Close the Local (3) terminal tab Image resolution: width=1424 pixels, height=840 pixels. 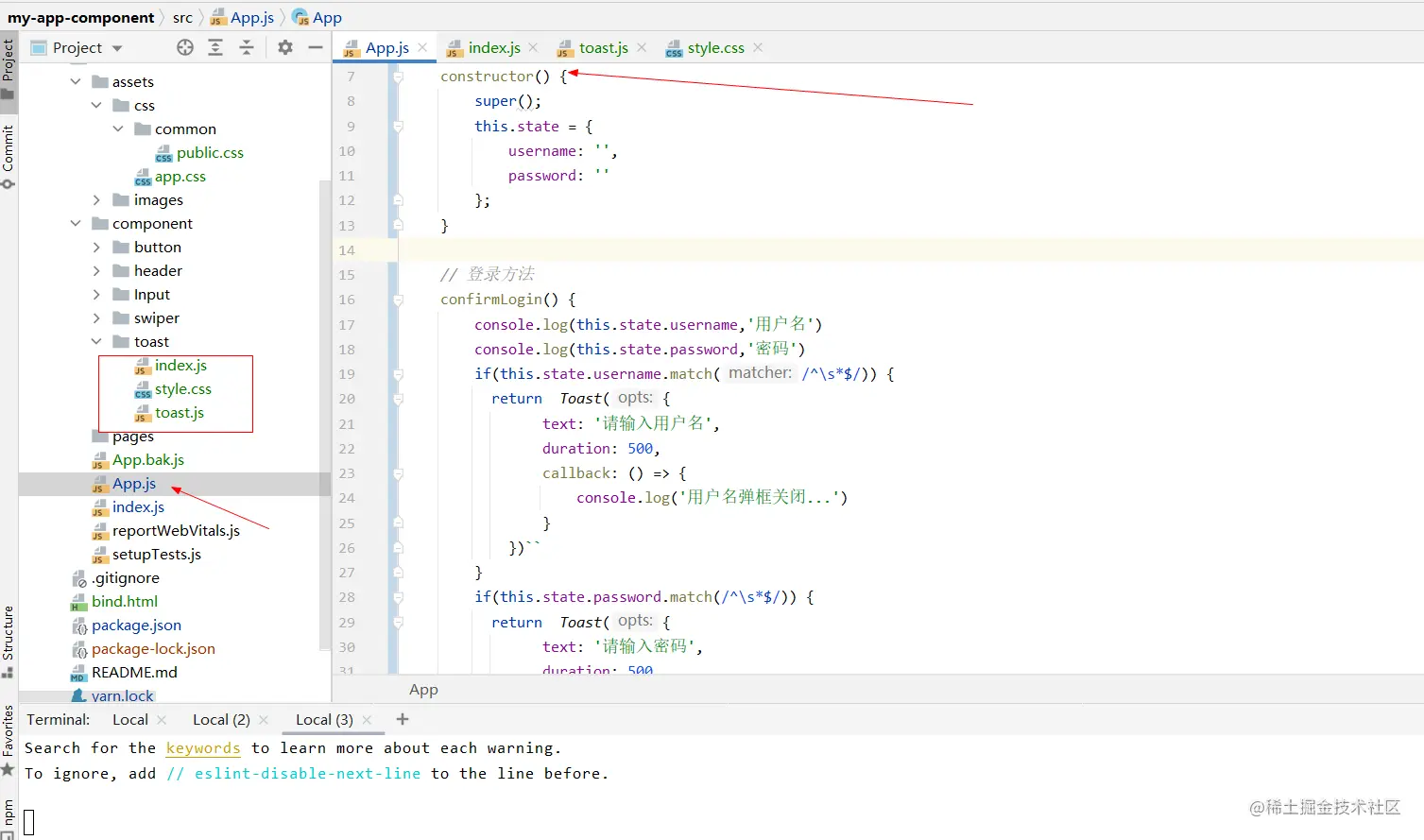click(x=367, y=720)
